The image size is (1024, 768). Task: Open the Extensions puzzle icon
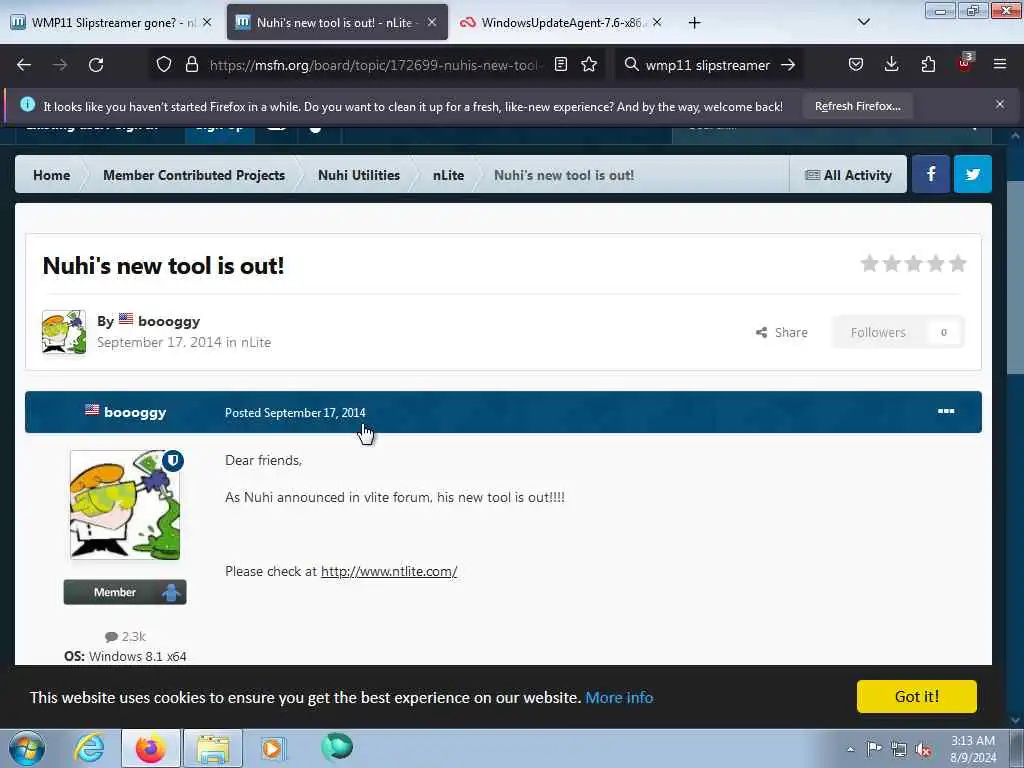(x=928, y=64)
